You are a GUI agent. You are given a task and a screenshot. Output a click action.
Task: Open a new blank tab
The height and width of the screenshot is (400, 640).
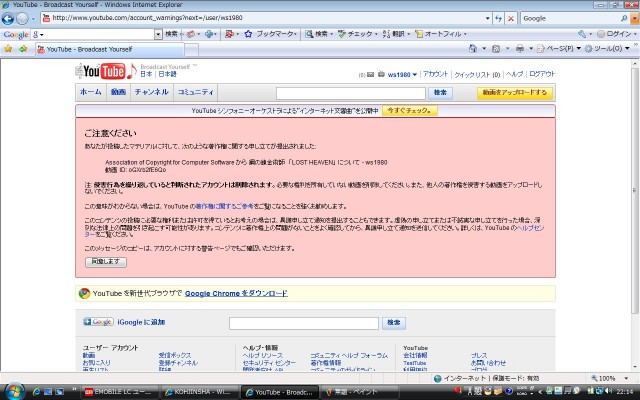(191, 50)
